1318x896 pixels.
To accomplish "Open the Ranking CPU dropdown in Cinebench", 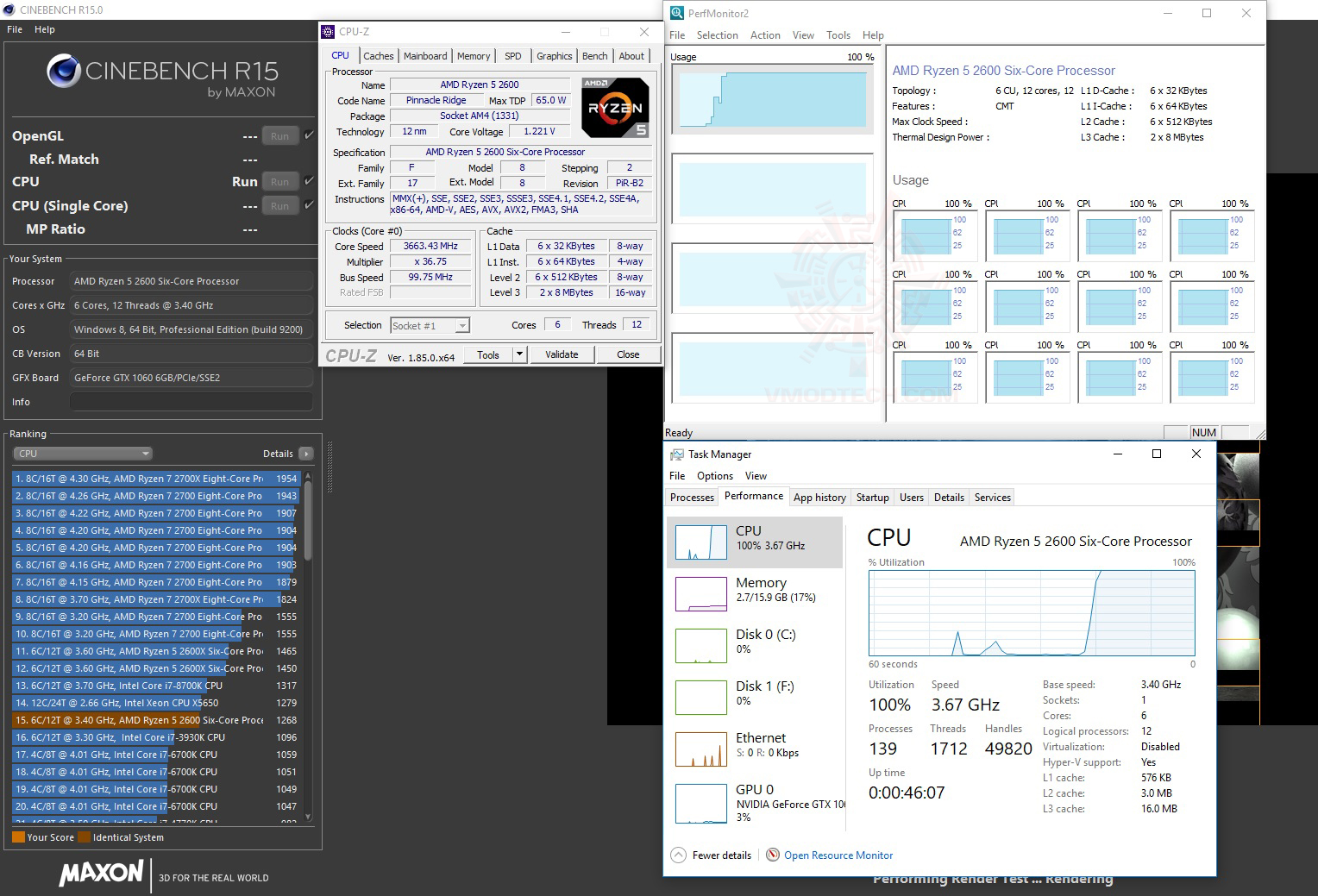I will click(83, 454).
